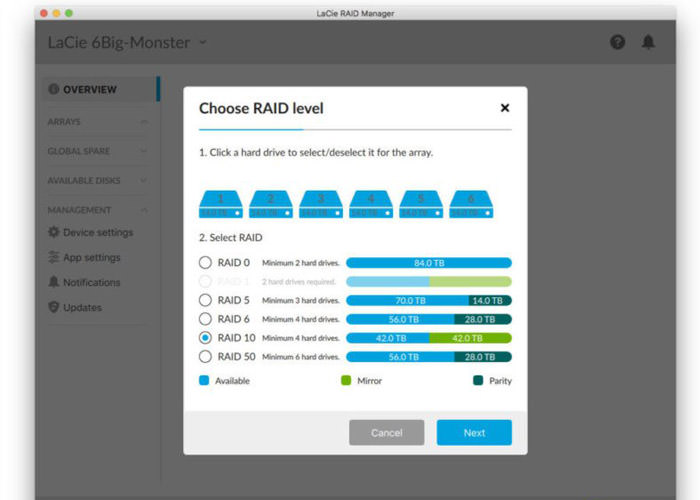Click the Device settings gear icon
This screenshot has width=700, height=500.
pos(54,232)
